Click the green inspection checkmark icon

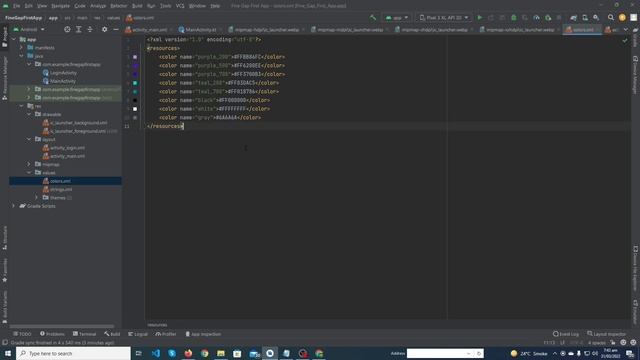tap(624, 40)
